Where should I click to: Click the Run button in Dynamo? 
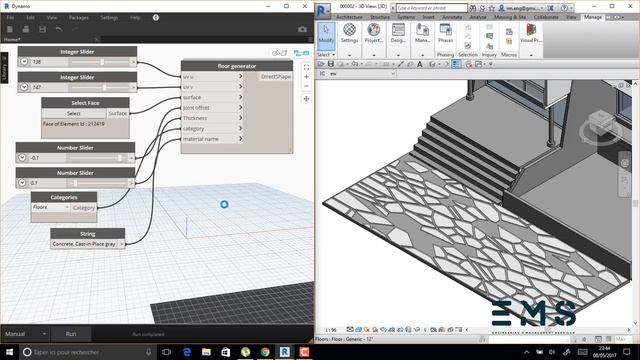pos(71,334)
